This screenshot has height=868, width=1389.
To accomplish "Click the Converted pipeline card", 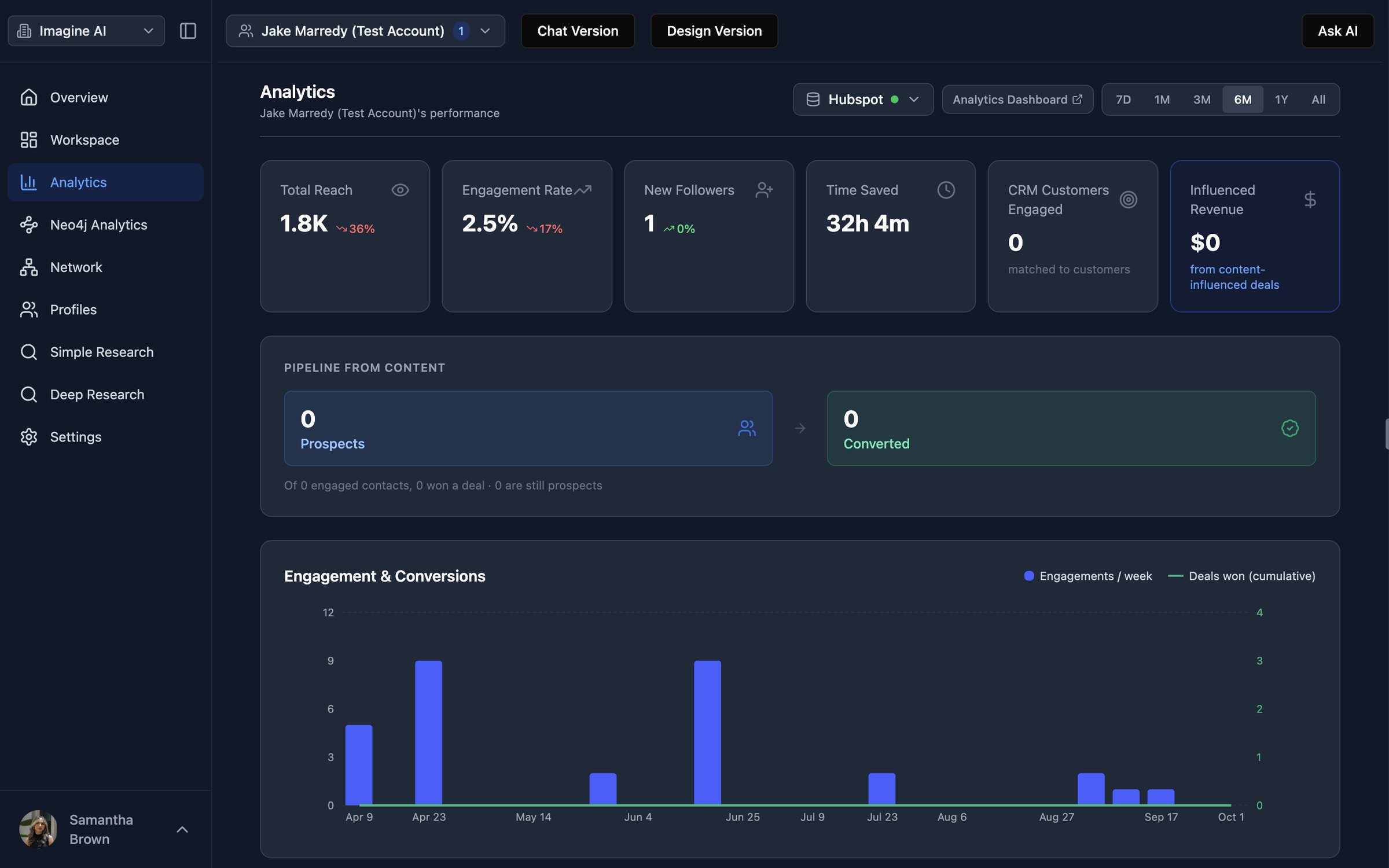I will click(x=1071, y=428).
